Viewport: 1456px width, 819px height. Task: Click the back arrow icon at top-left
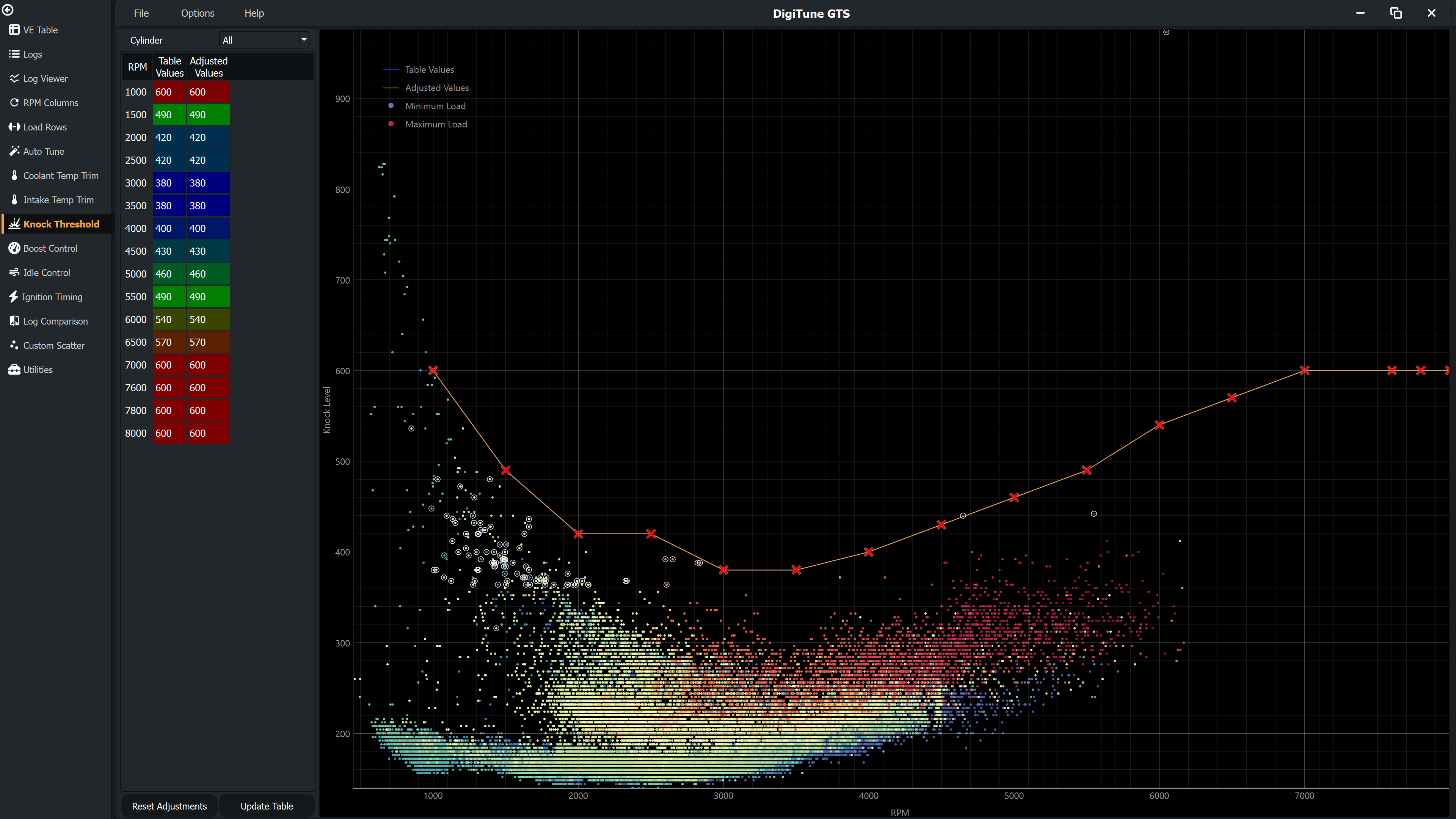tap(8, 9)
